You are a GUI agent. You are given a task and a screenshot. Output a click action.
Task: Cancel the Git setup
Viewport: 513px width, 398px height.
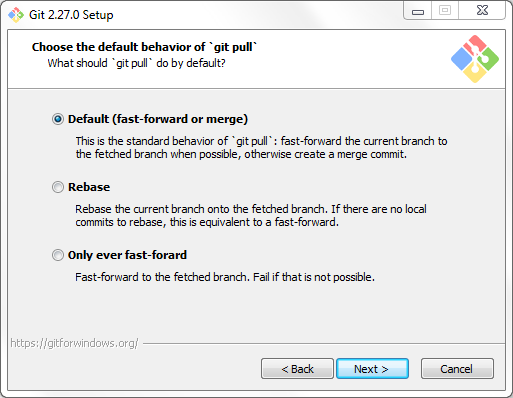tap(457, 369)
